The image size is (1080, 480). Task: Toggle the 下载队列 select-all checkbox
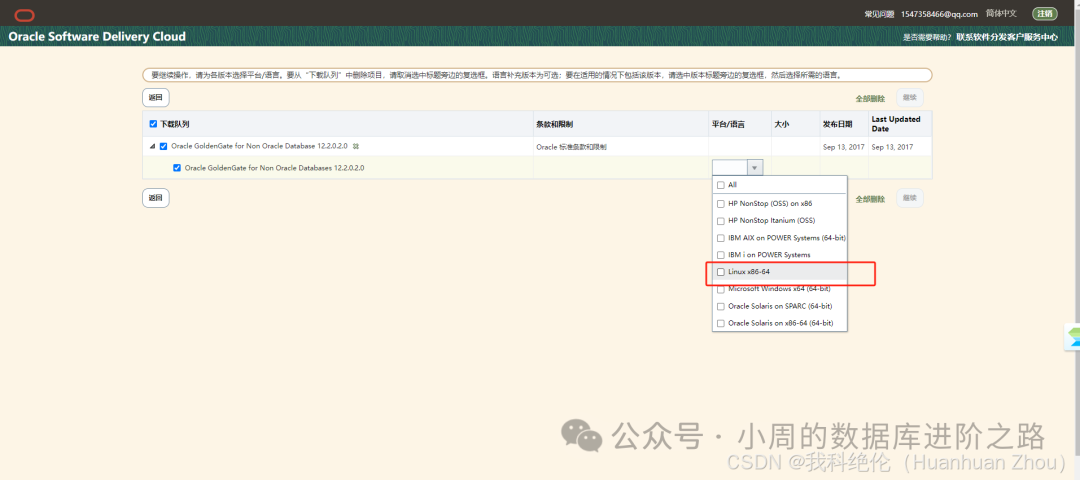(x=153, y=124)
